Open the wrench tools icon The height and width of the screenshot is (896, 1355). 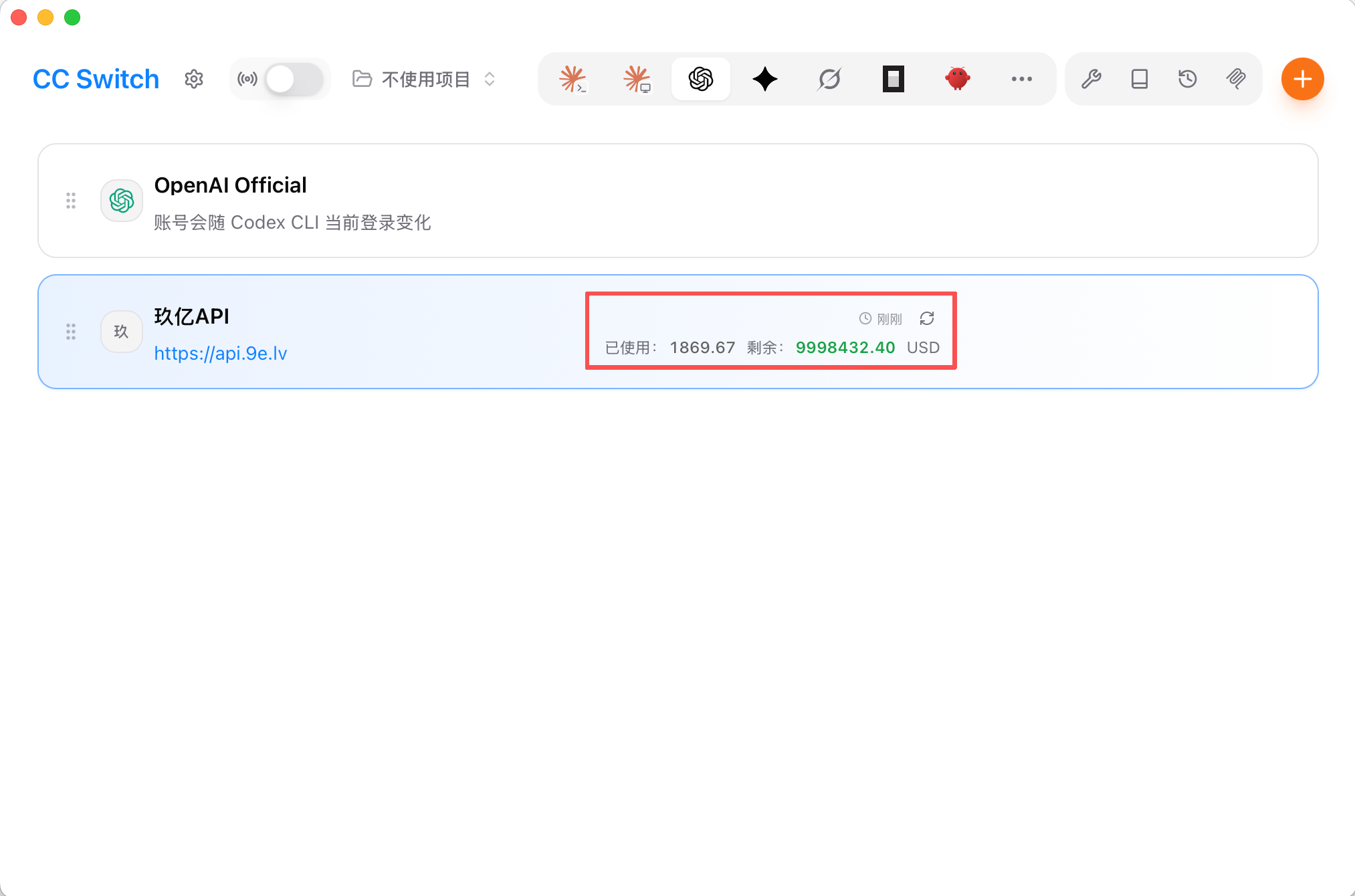tap(1091, 79)
